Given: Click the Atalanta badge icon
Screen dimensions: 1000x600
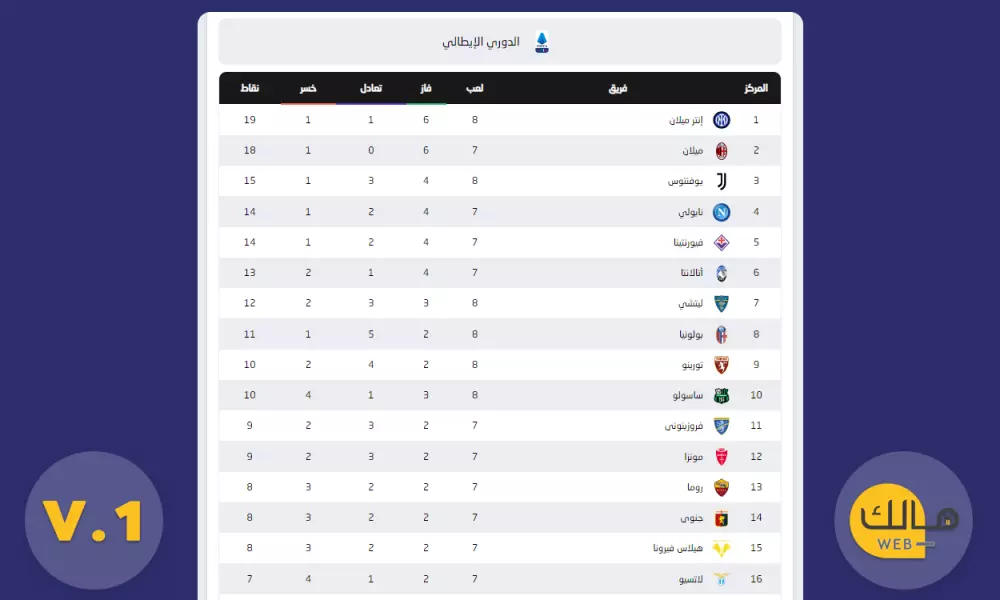Looking at the screenshot, I should (x=722, y=272).
